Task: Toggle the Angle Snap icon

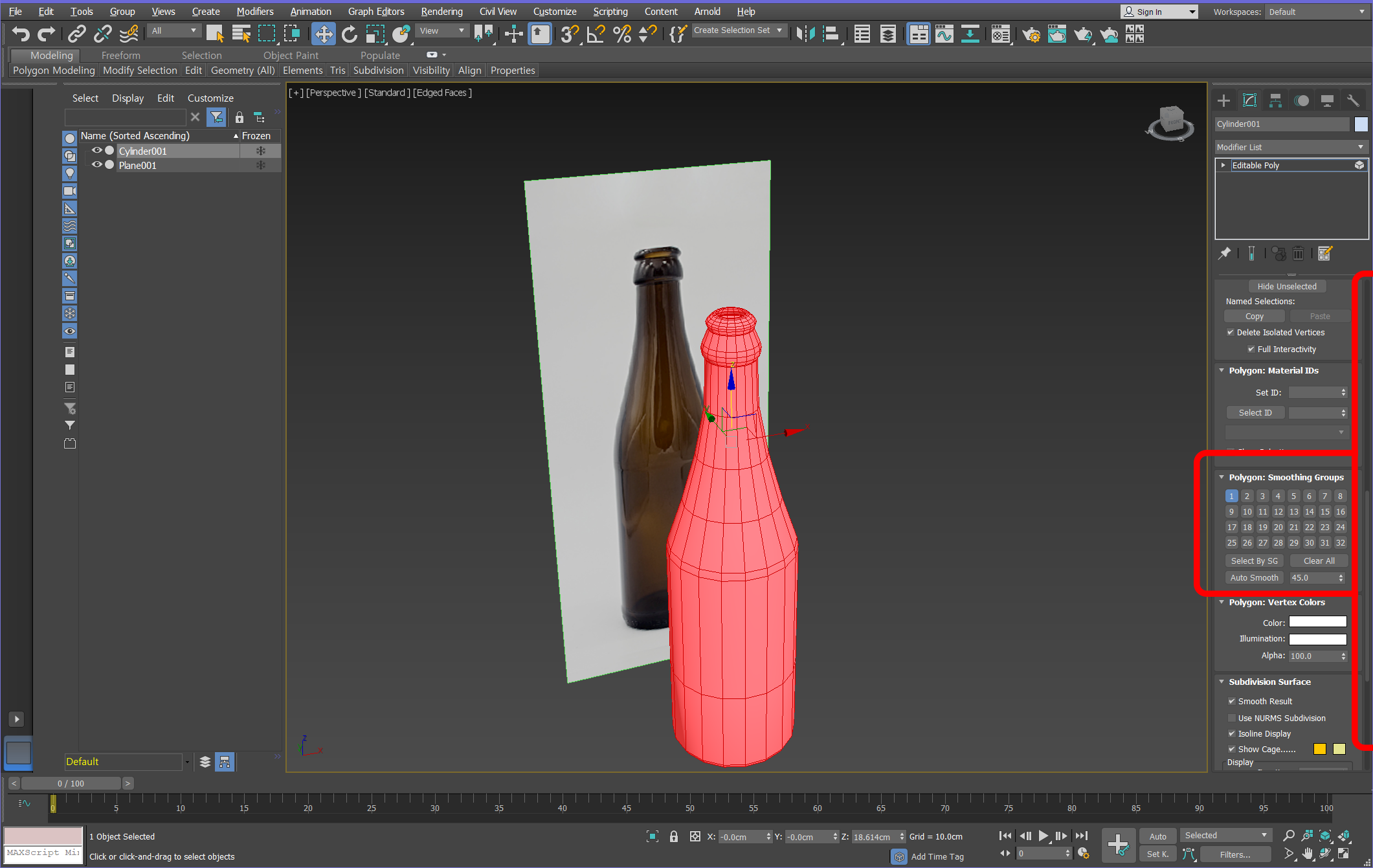Action: point(596,34)
